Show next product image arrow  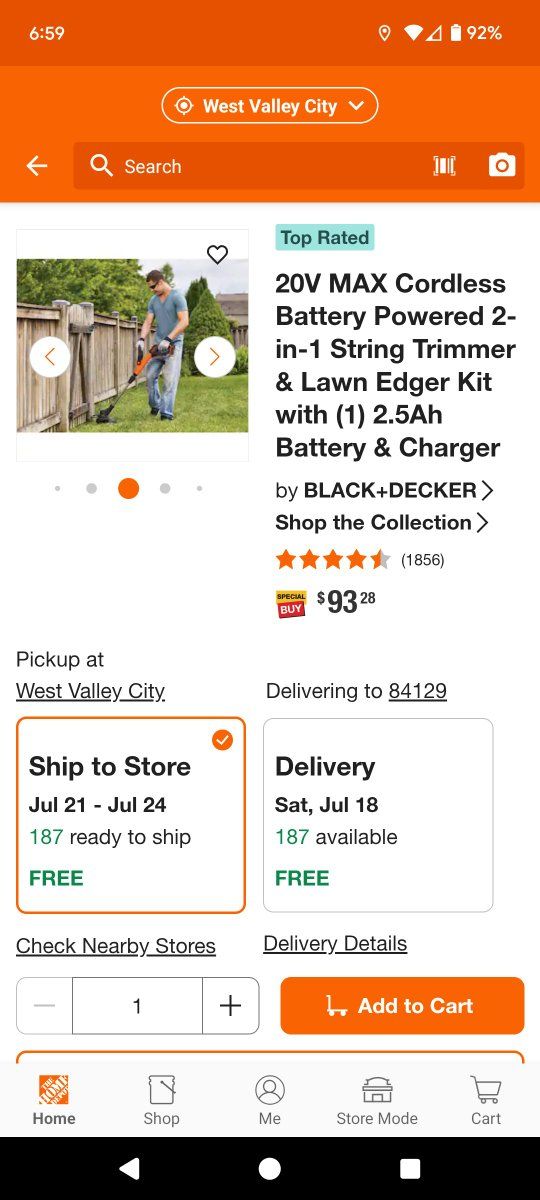click(215, 357)
